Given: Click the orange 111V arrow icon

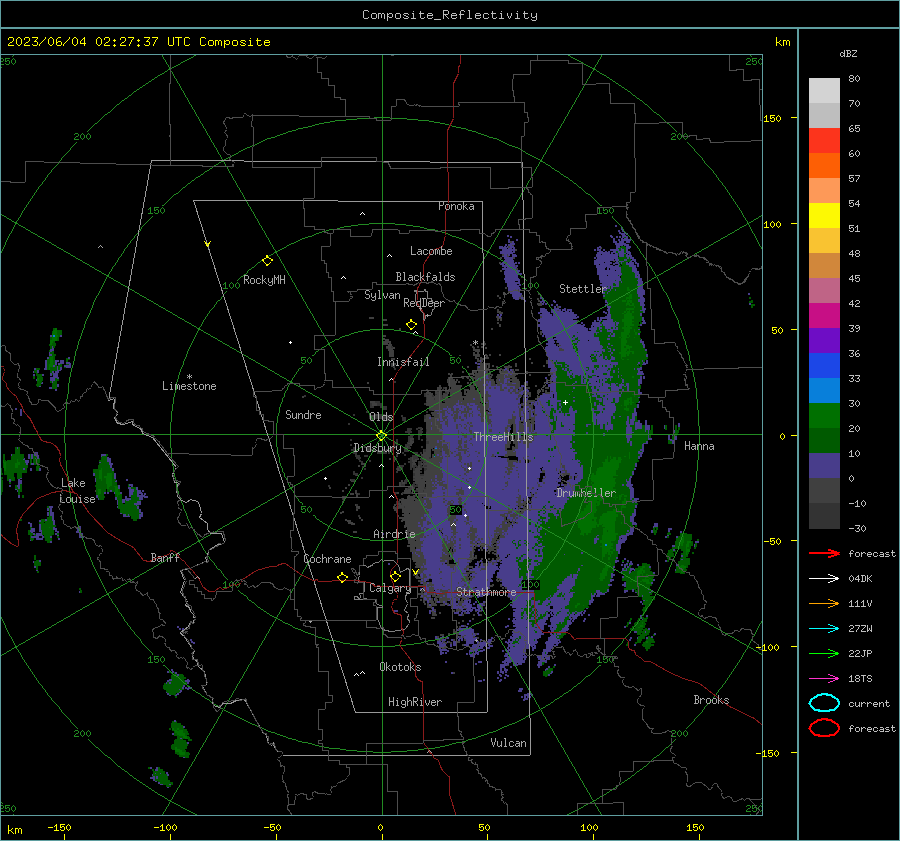Looking at the screenshot, I should pos(824,603).
